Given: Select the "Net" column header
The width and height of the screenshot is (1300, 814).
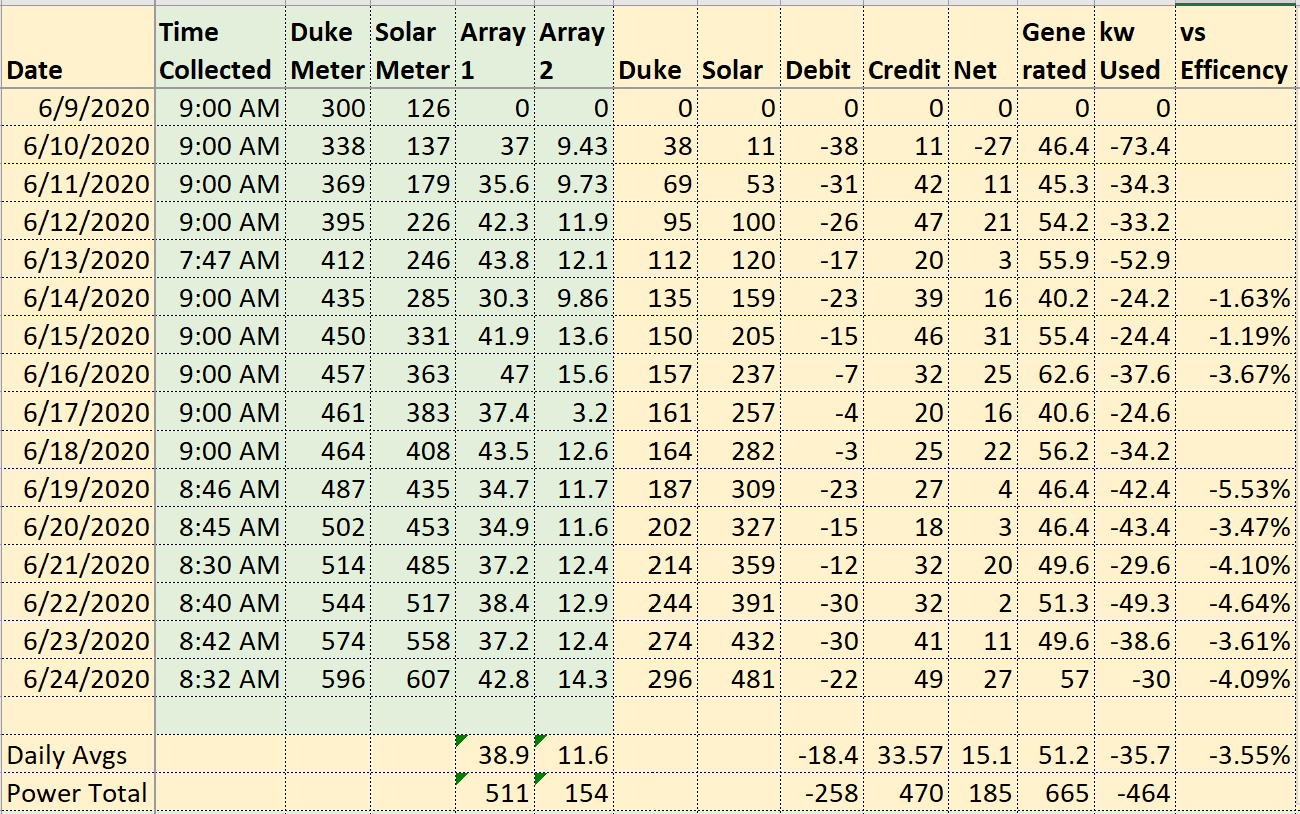Looking at the screenshot, I should [x=983, y=48].
